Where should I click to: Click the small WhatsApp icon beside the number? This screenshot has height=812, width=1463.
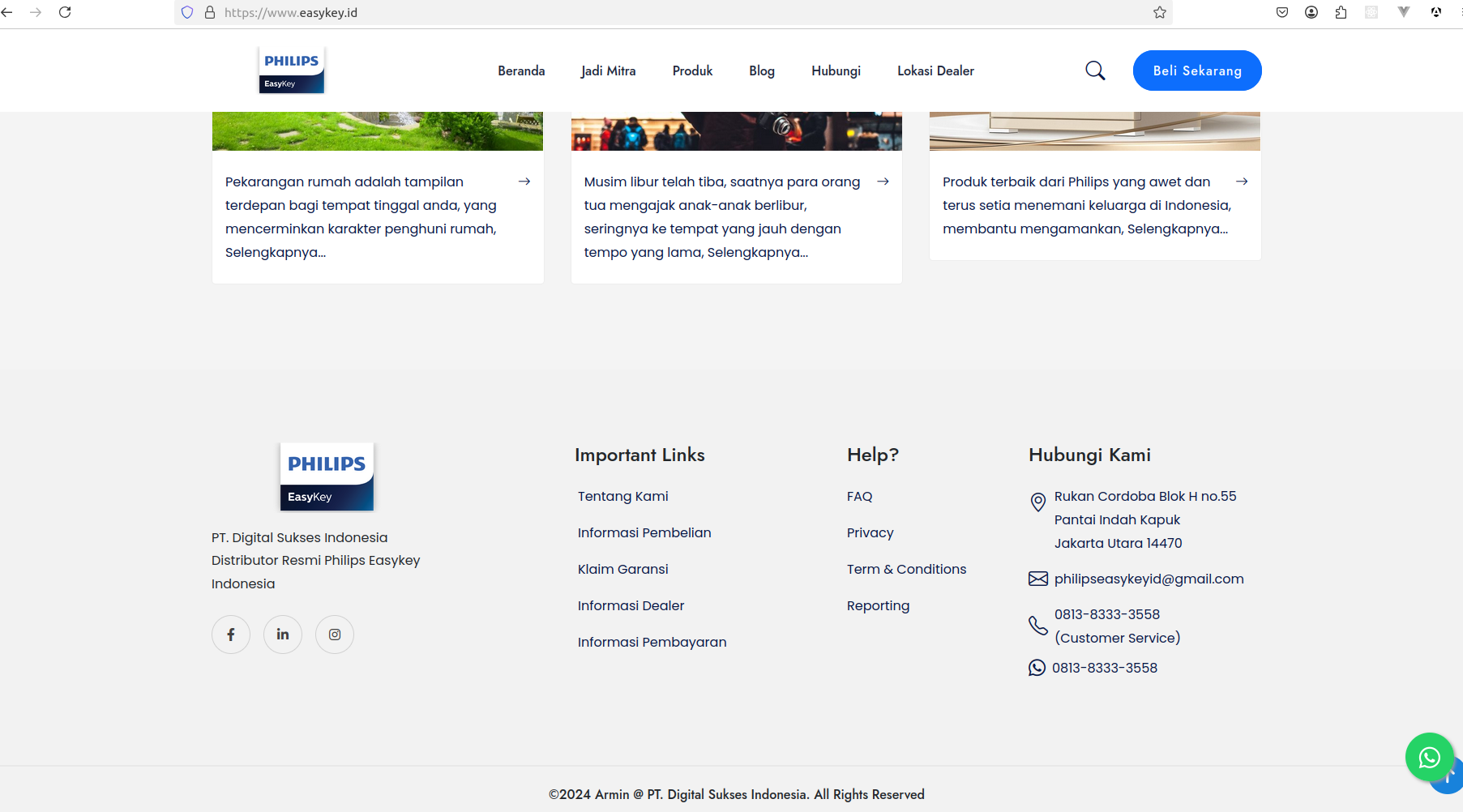point(1037,668)
